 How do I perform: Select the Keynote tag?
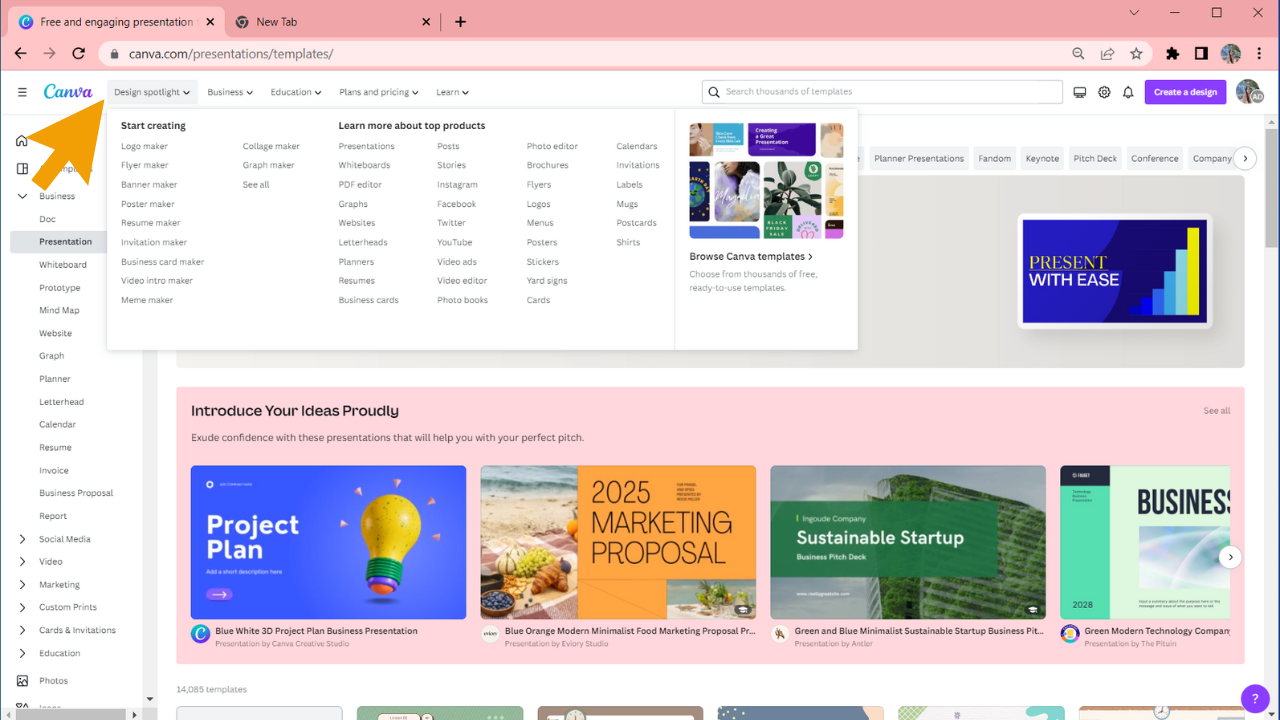(1042, 158)
